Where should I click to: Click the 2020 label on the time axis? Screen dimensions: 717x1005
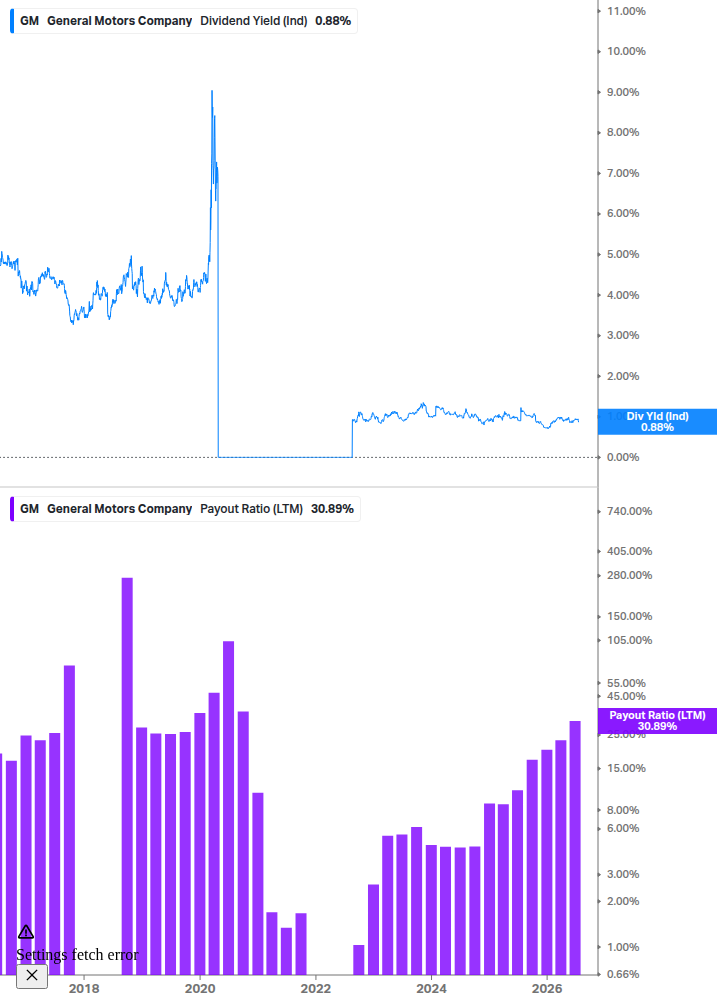(x=200, y=989)
